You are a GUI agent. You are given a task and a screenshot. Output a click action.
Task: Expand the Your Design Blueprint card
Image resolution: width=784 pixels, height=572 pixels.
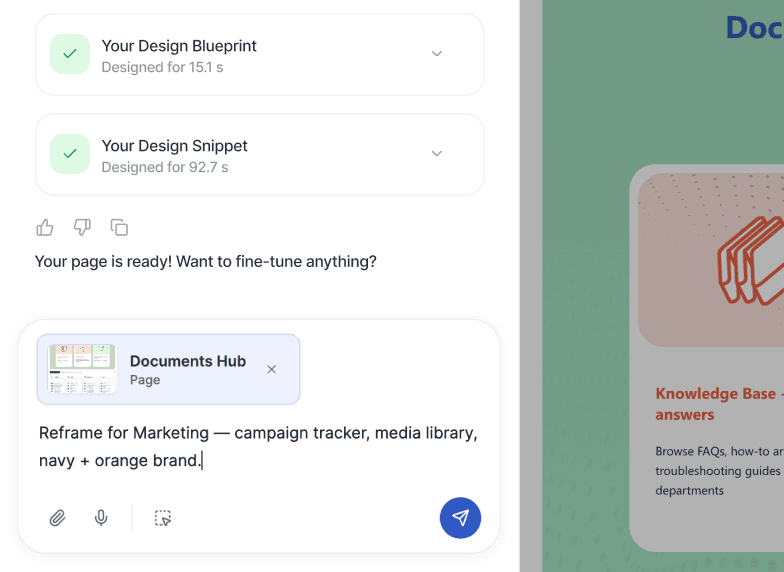436,54
